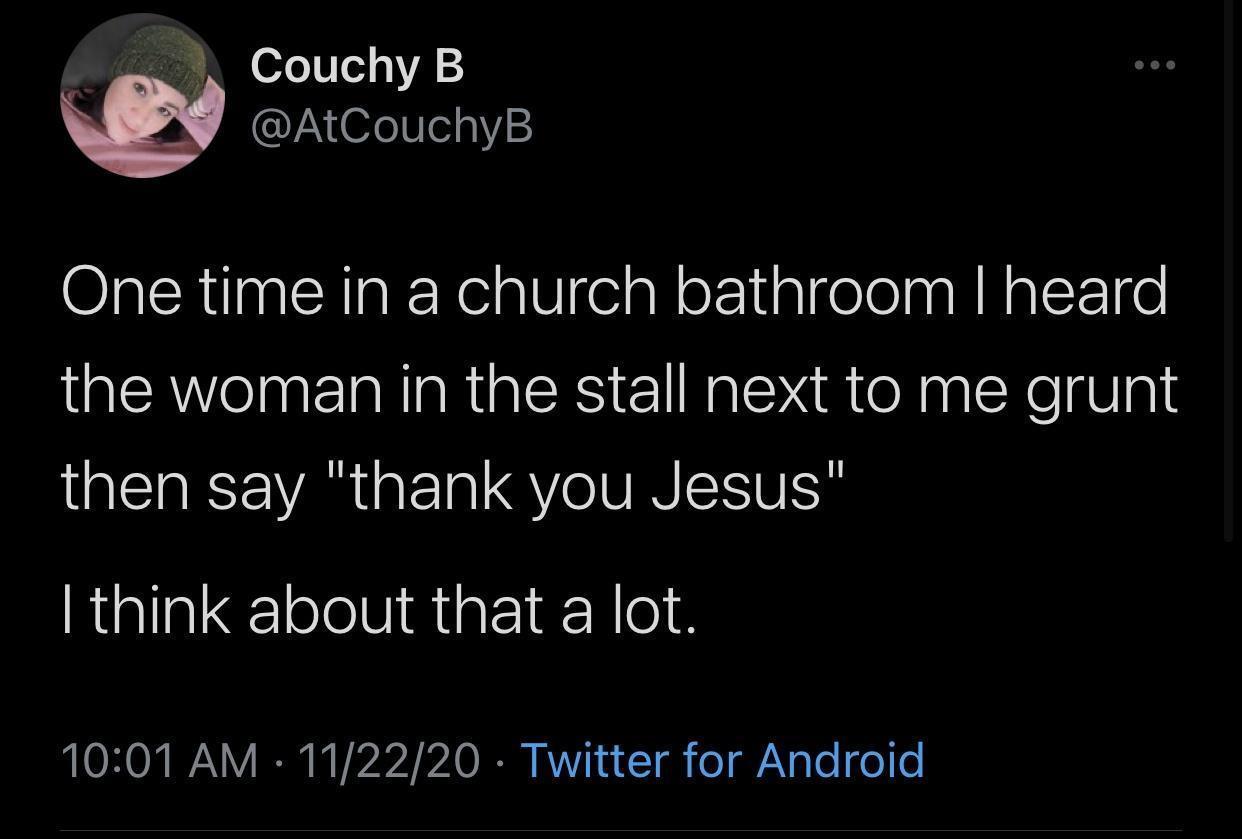Click the @AtCouchyB handle
The height and width of the screenshot is (839, 1242).
click(391, 126)
